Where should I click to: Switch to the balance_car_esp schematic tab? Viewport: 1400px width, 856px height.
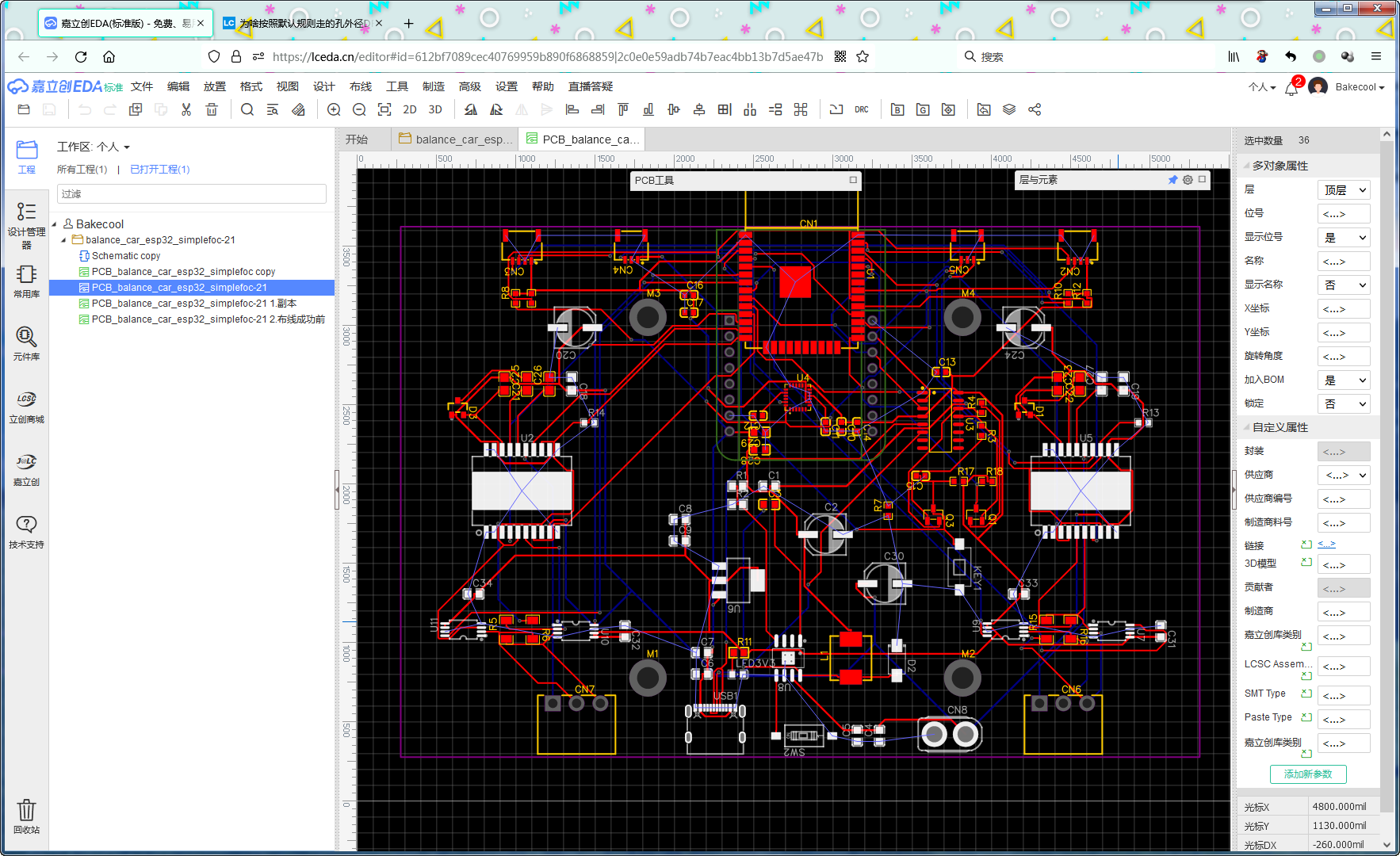click(455, 139)
